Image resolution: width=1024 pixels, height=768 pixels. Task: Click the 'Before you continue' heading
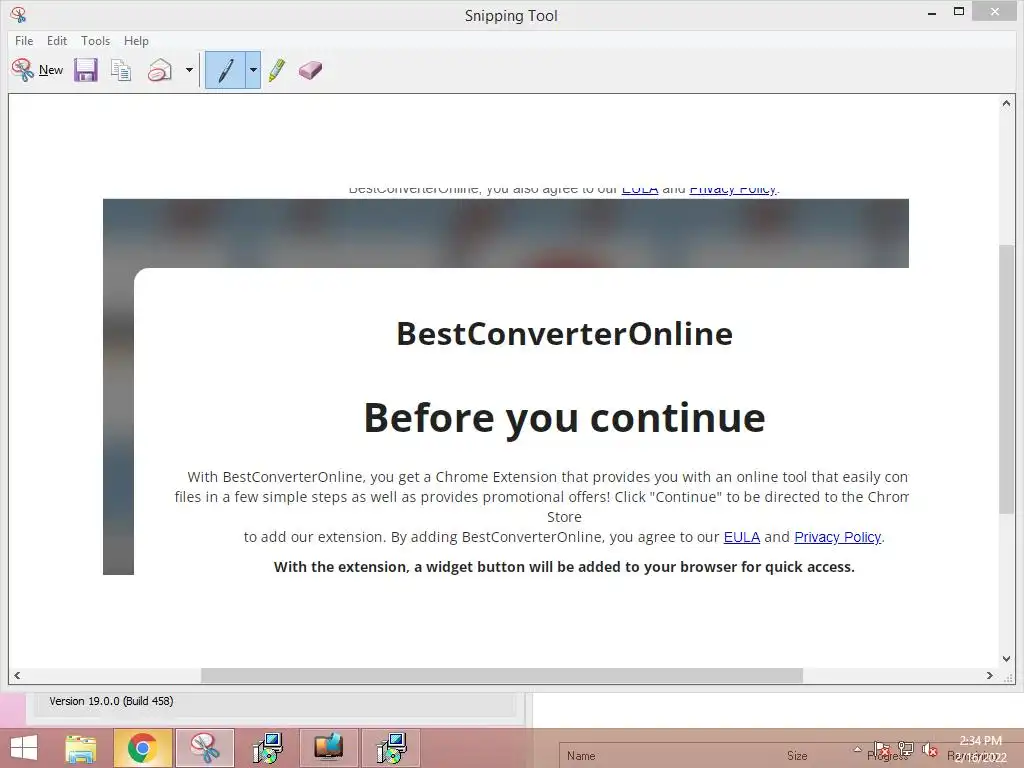[564, 418]
